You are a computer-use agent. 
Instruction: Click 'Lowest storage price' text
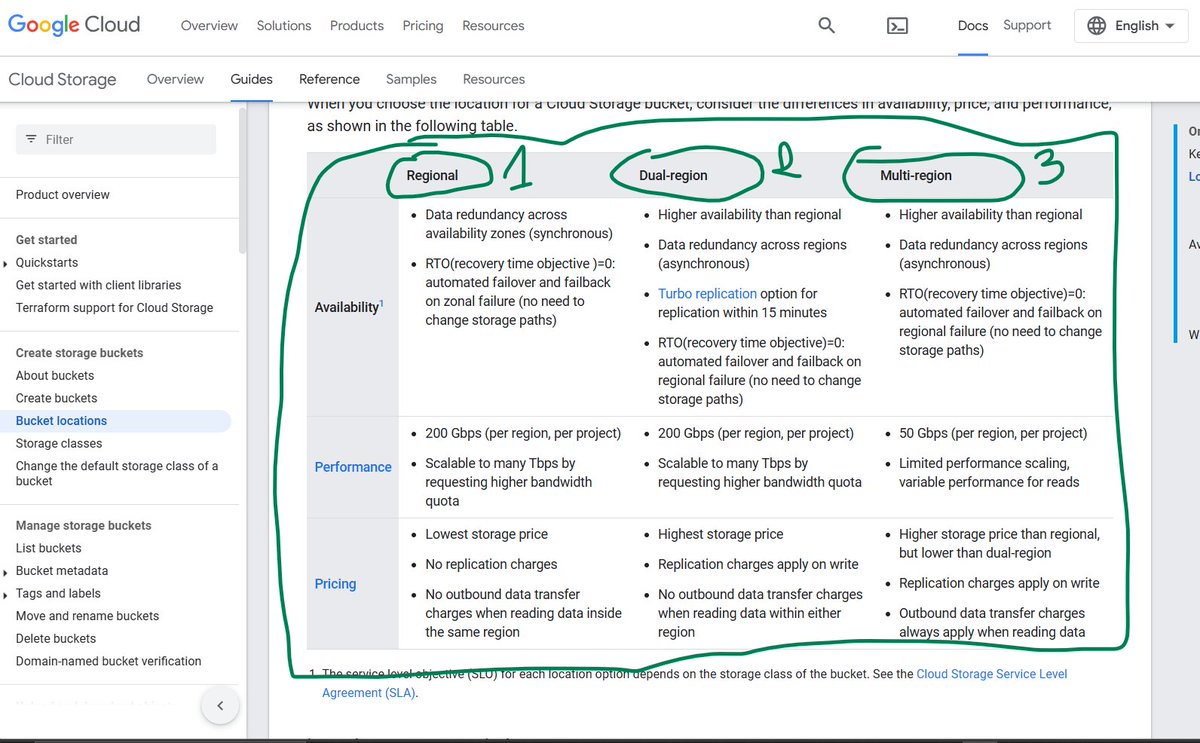click(x=486, y=535)
